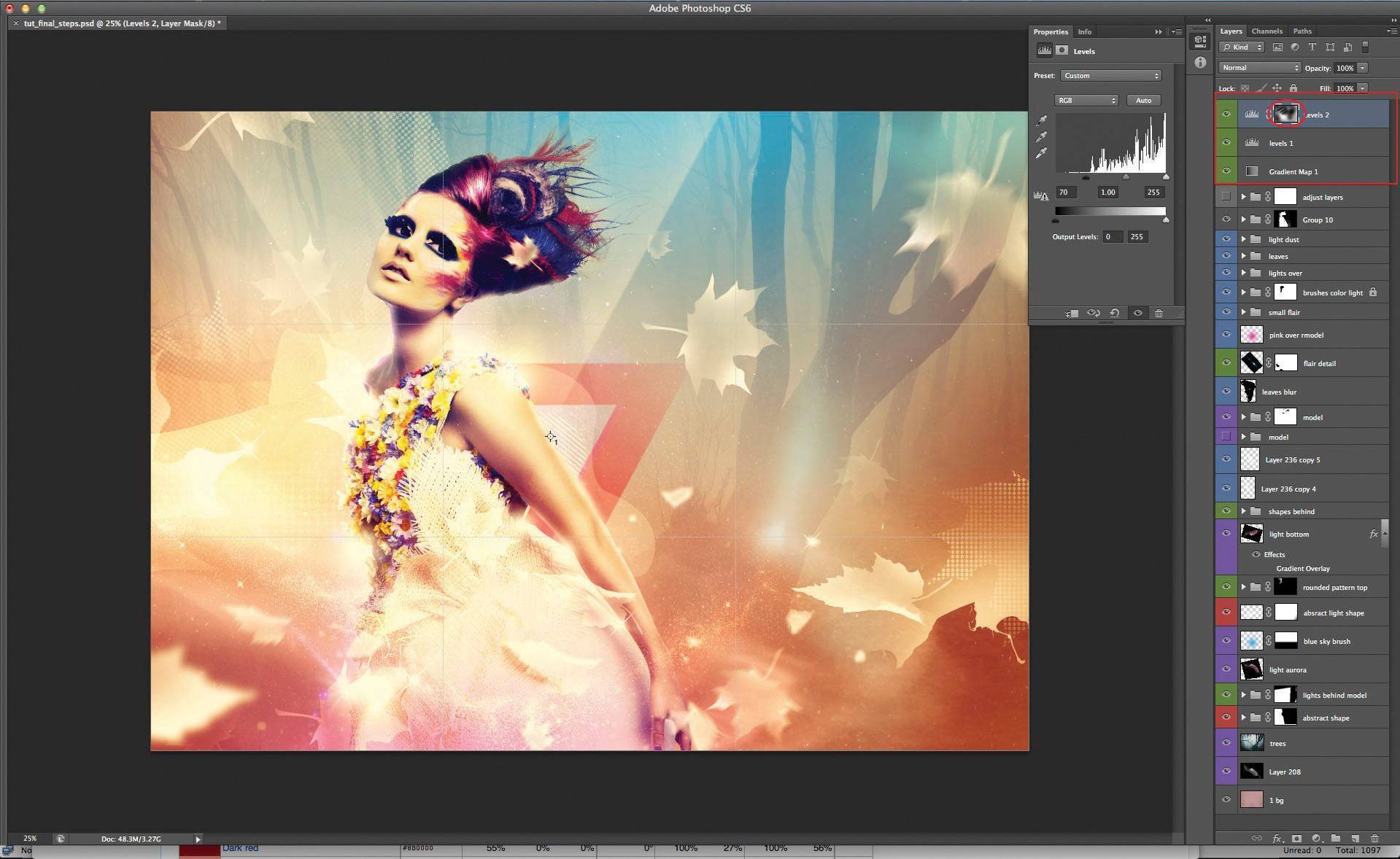Click the clip to layer icon in Properties

pyautogui.click(x=1072, y=314)
